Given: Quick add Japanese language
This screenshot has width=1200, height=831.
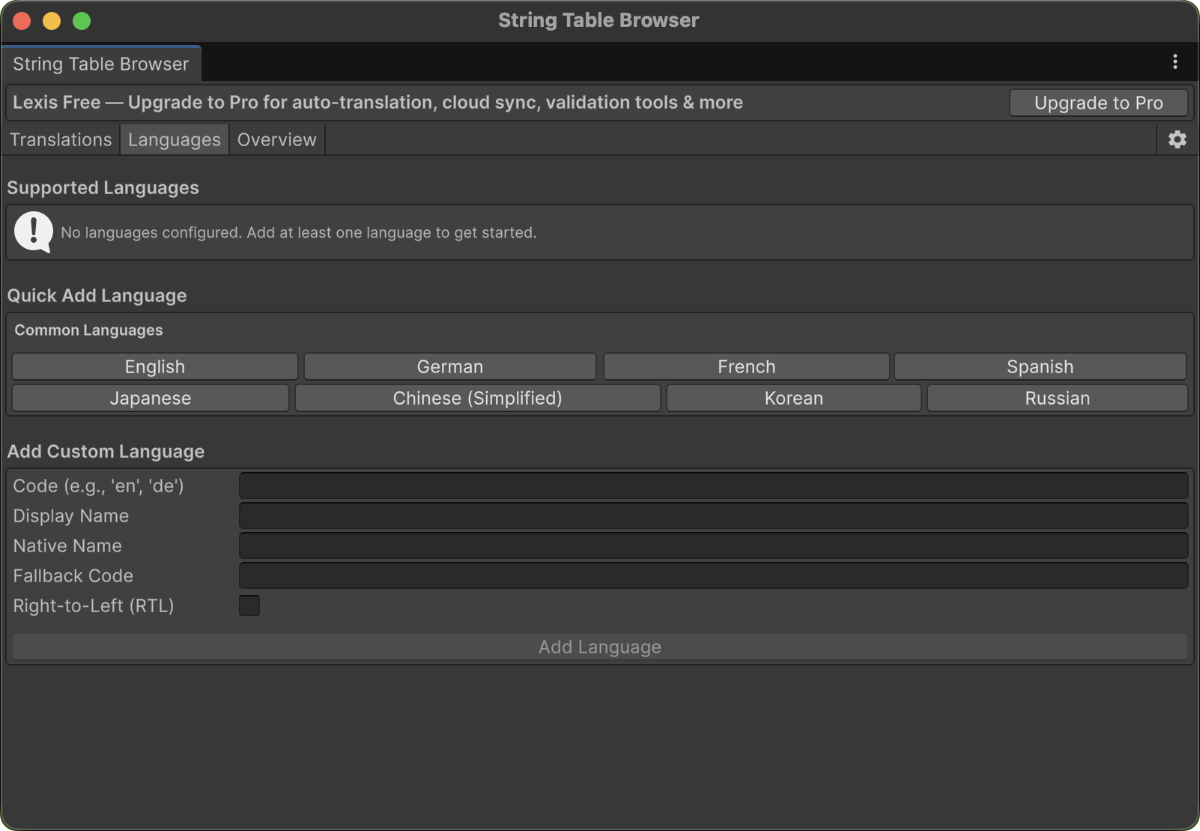Looking at the screenshot, I should [149, 398].
